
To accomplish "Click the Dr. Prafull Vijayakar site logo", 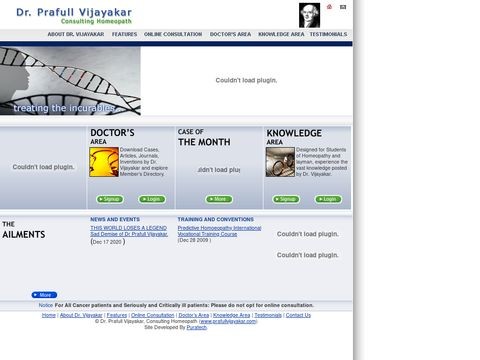I will pos(74,16).
